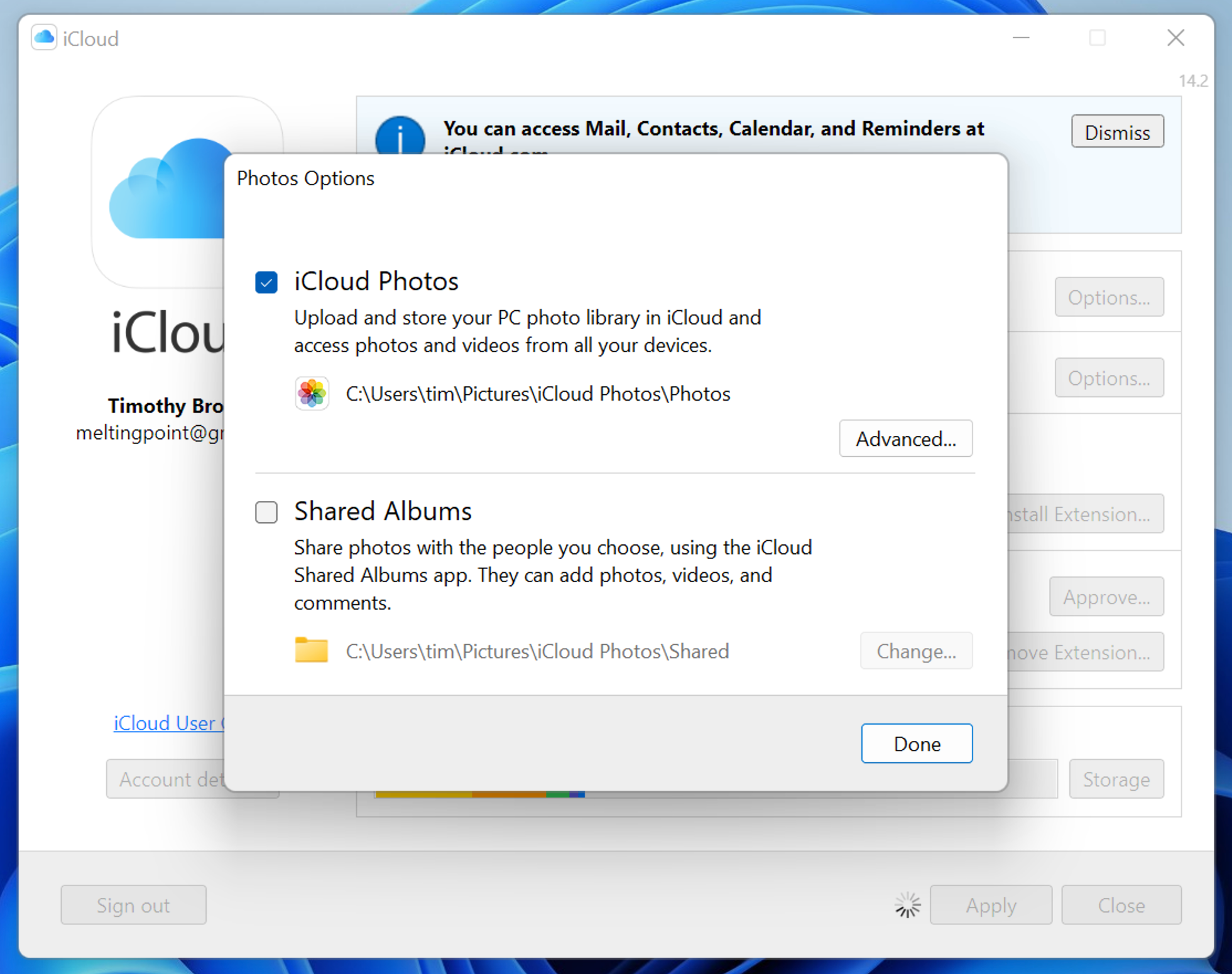Click the iCloud cloud icon in the title bar
Screen dimensions: 1232x974
pos(44,38)
